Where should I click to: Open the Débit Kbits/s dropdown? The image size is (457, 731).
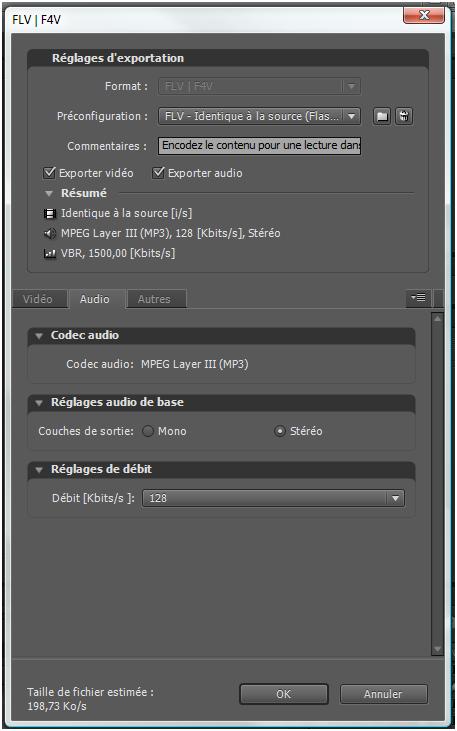[x=273, y=498]
